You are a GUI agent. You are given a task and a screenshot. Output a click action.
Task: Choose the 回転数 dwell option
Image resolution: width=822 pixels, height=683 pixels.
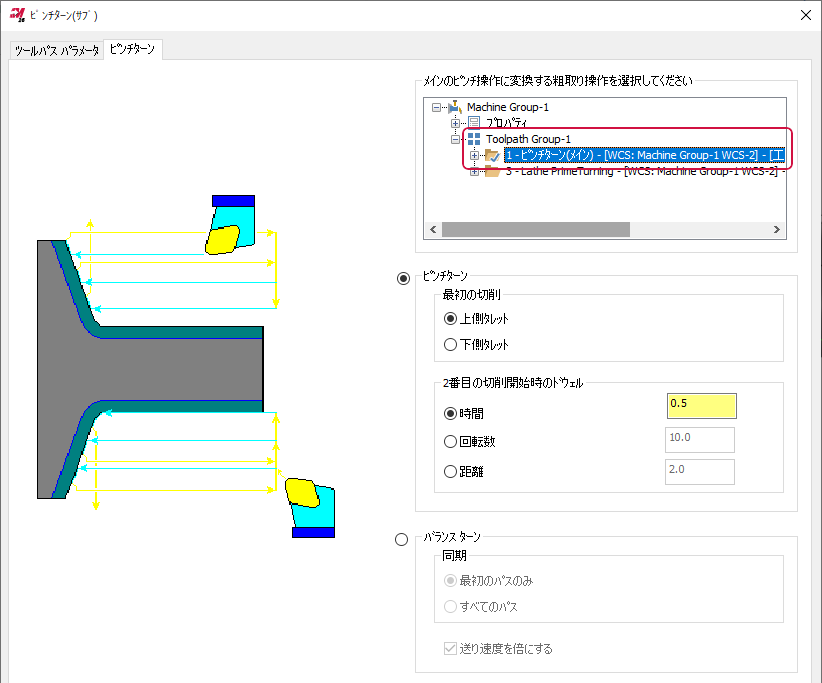tap(450, 442)
